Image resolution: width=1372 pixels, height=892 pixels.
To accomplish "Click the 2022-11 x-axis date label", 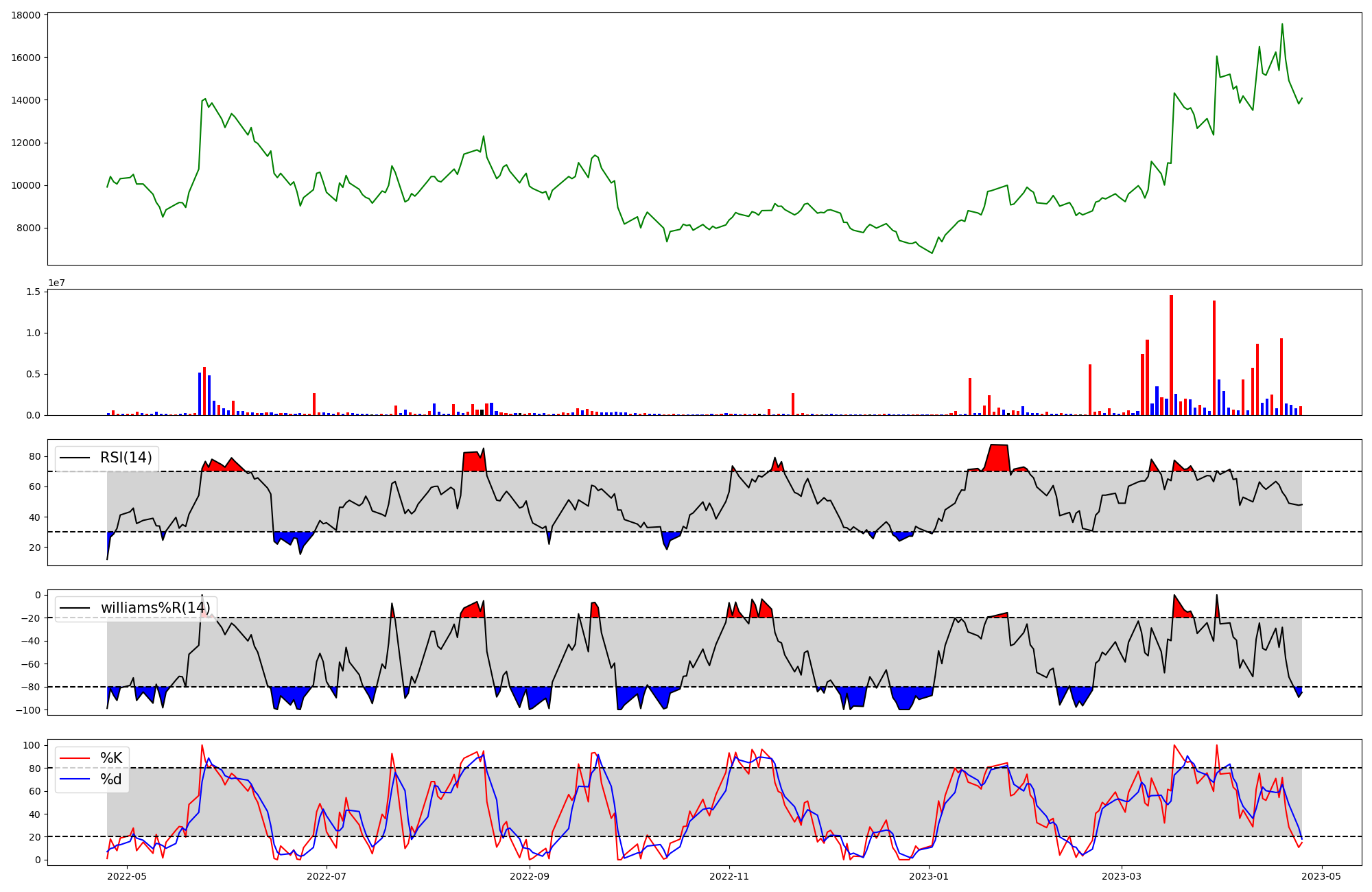I will (729, 876).
